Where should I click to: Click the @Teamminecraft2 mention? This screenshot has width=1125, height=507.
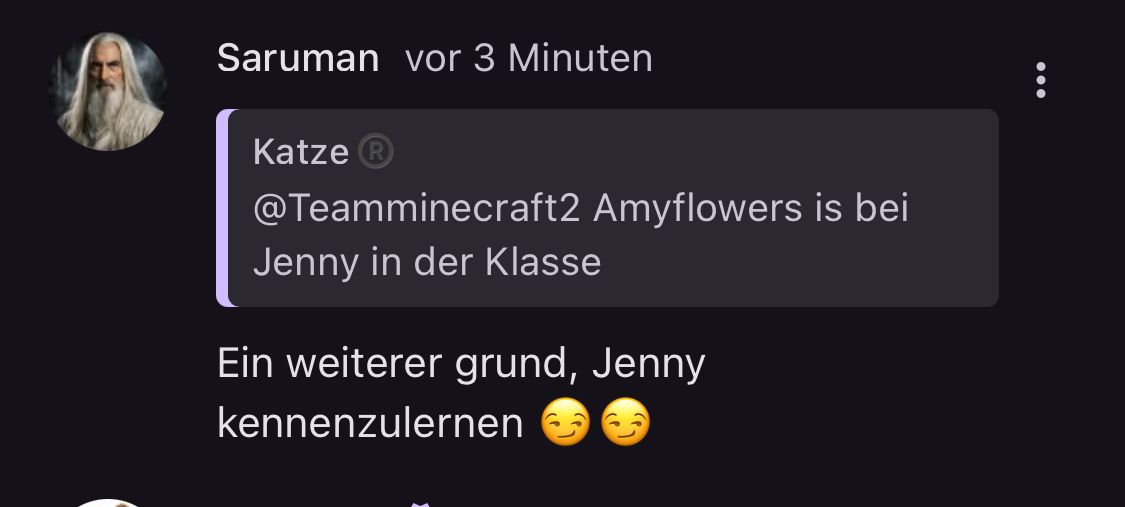click(x=416, y=209)
